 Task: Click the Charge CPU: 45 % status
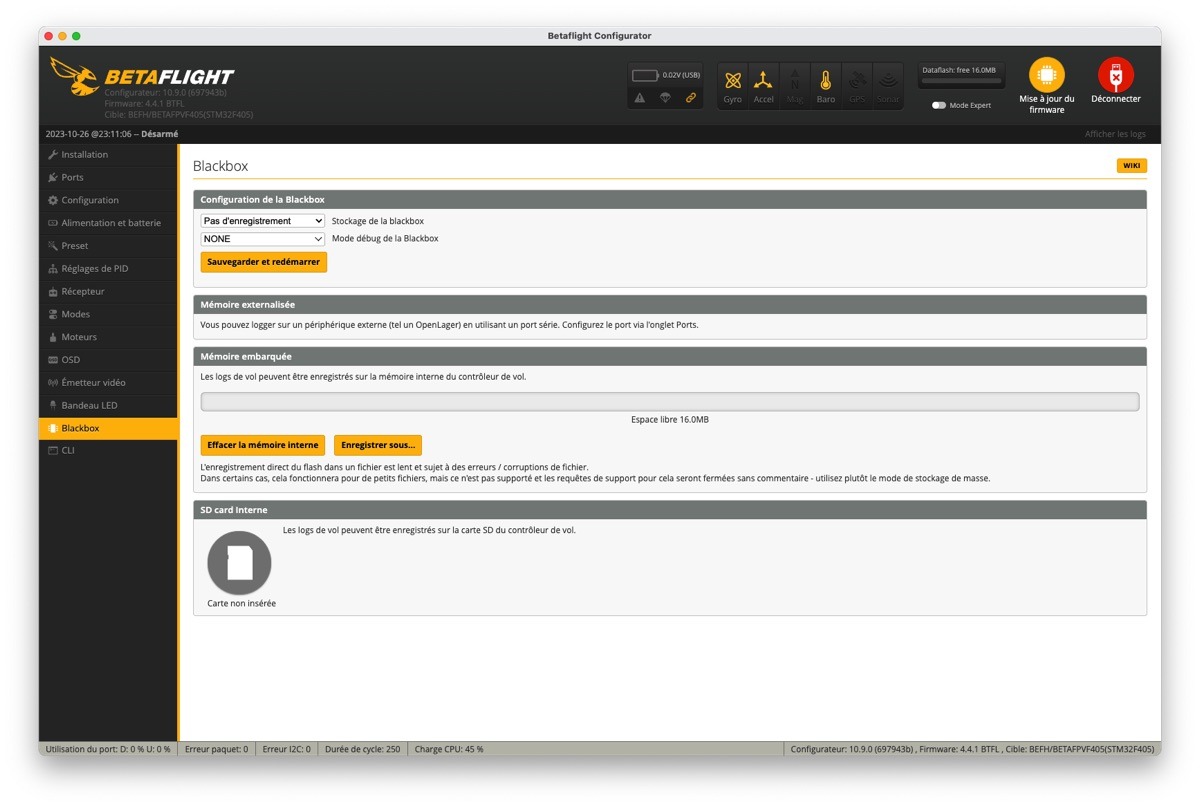click(x=449, y=749)
